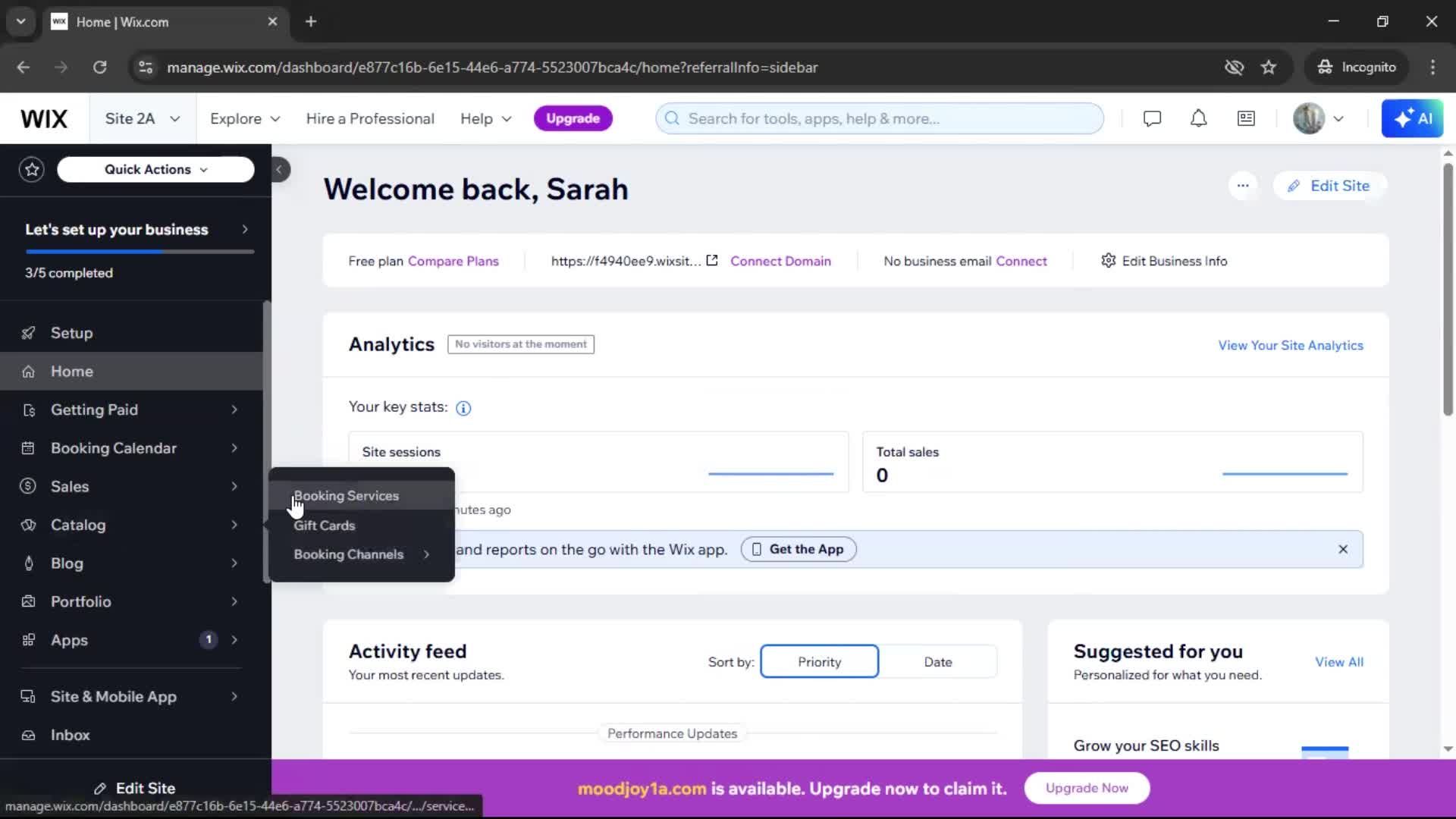1456x819 pixels.
Task: Open the Setup sidebar item
Action: point(133,333)
